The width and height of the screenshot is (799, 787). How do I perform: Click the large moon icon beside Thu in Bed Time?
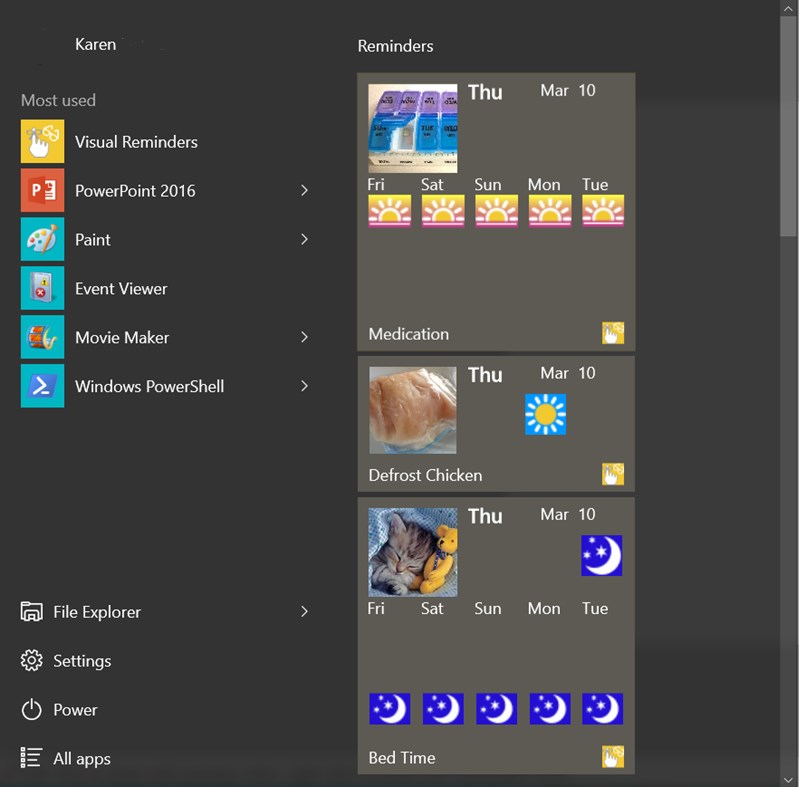602,556
